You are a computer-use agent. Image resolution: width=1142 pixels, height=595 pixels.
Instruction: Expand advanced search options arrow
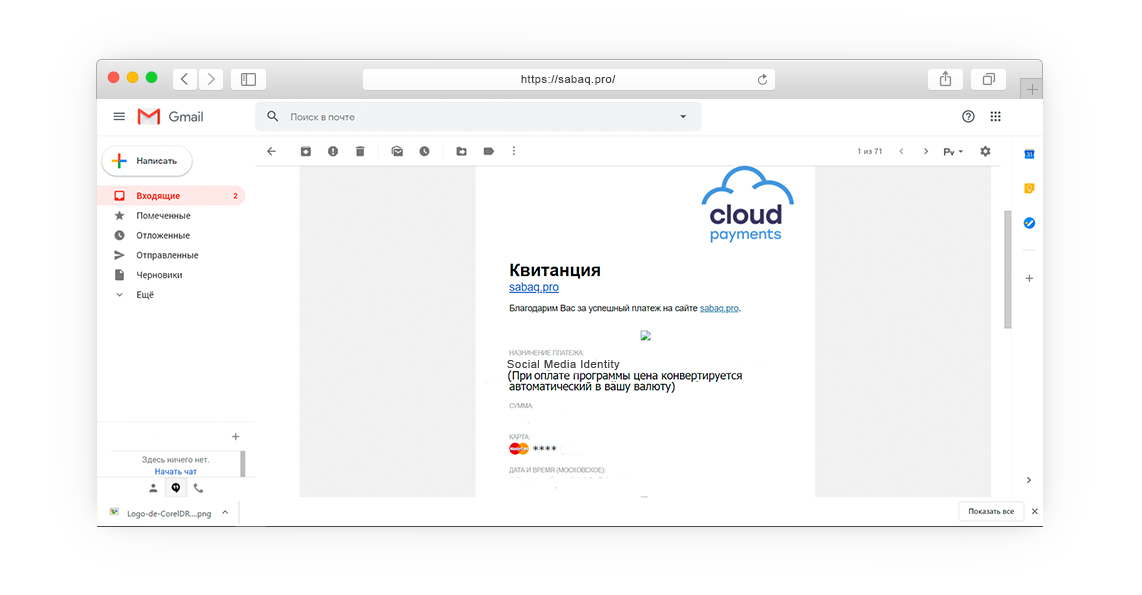point(683,117)
